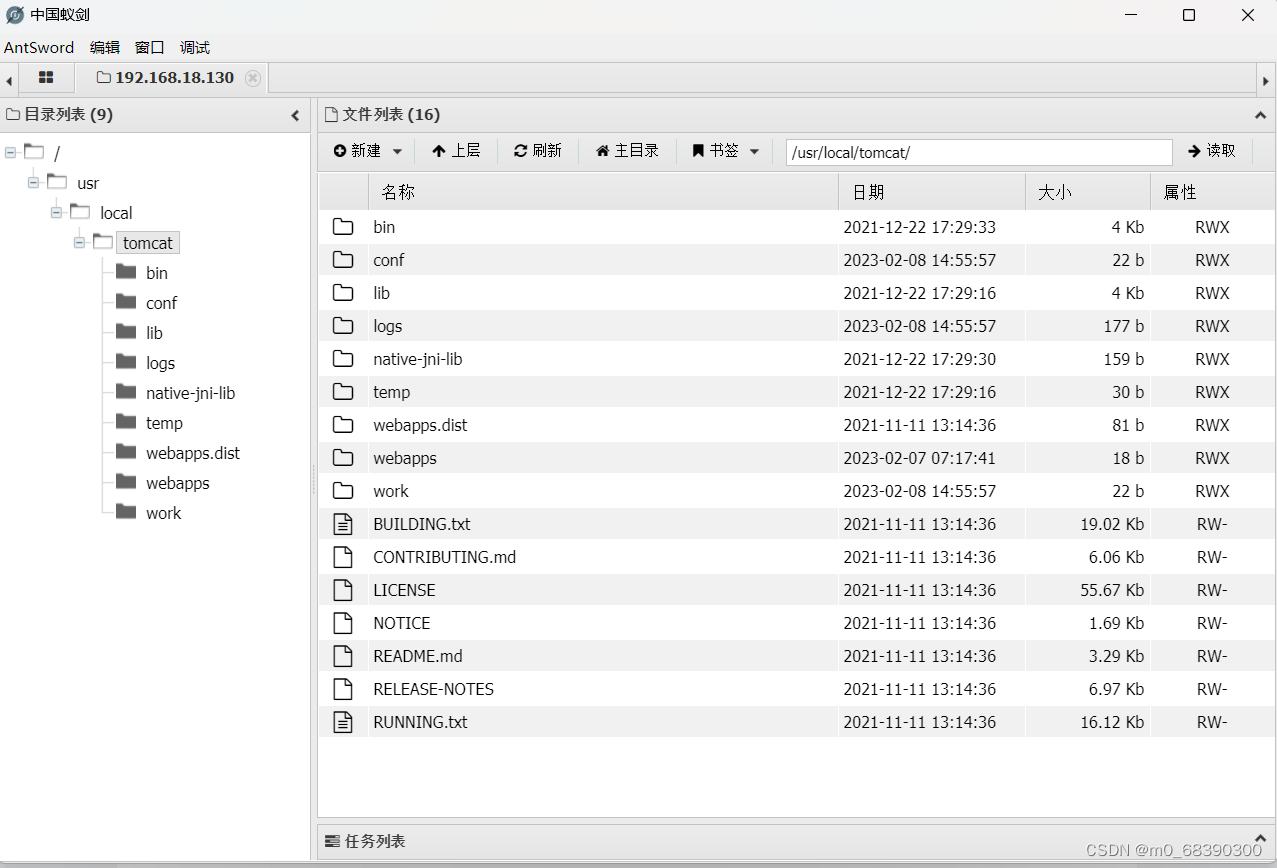Click the 读取 button to load the path
Image resolution: width=1277 pixels, height=868 pixels.
click(x=1211, y=151)
